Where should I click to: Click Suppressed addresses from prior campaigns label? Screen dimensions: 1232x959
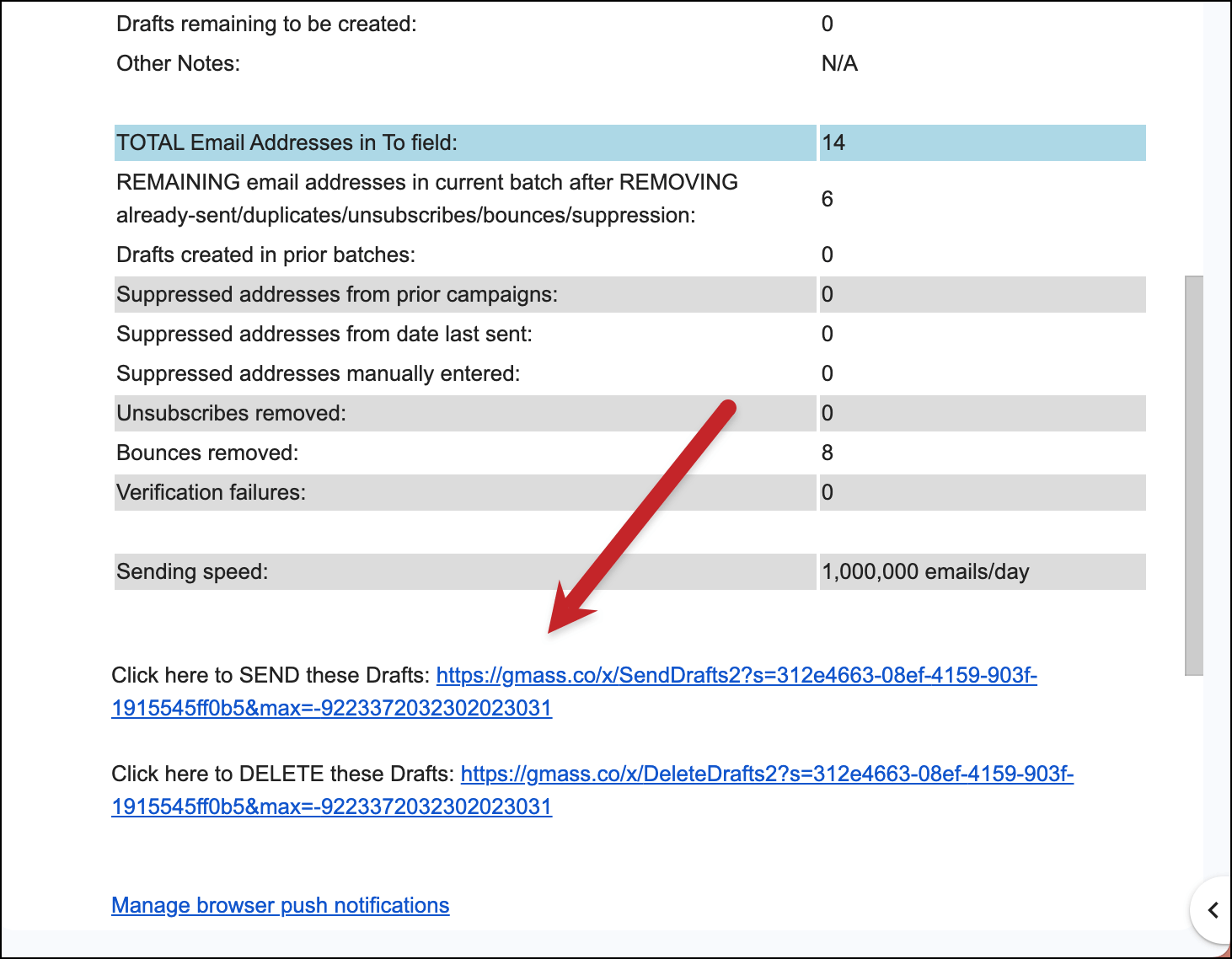pos(337,294)
